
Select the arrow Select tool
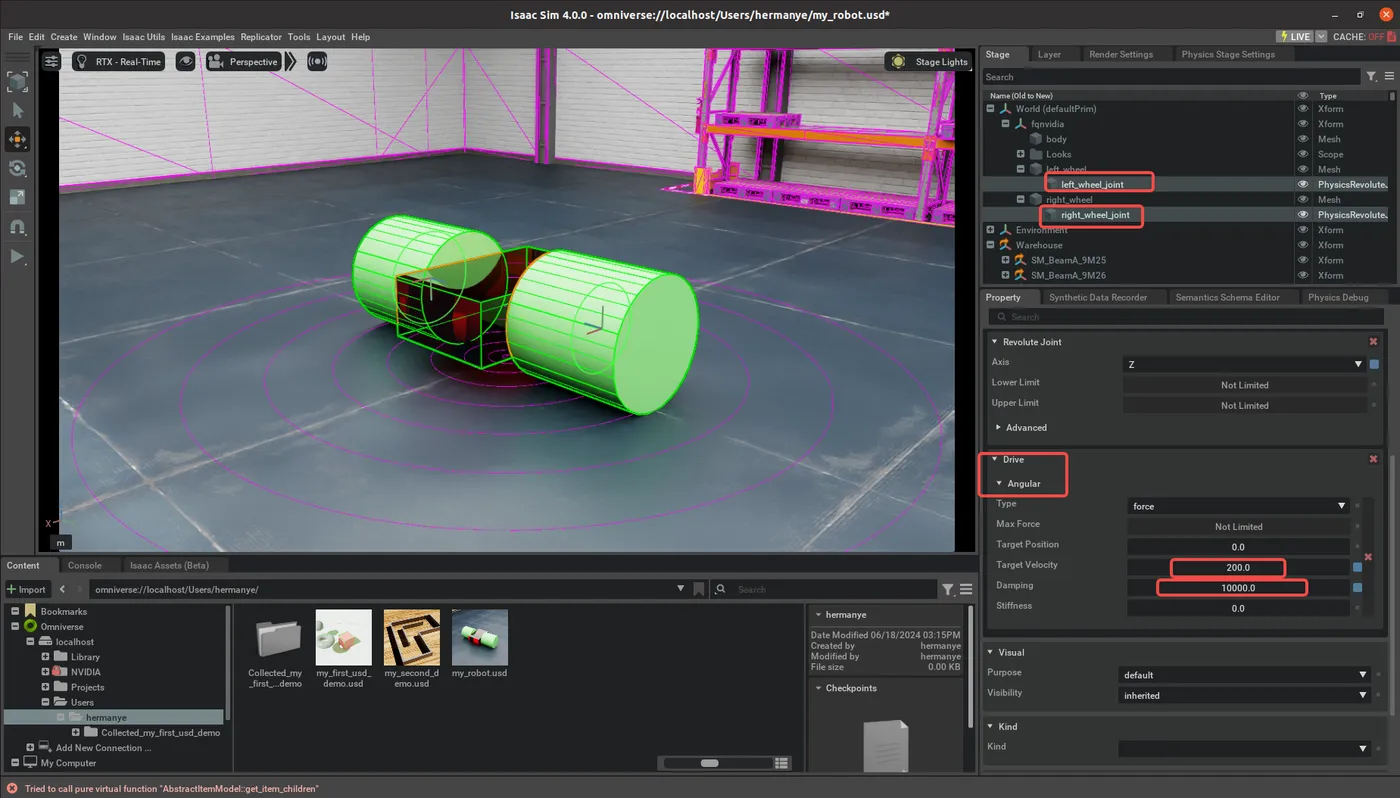click(x=17, y=111)
